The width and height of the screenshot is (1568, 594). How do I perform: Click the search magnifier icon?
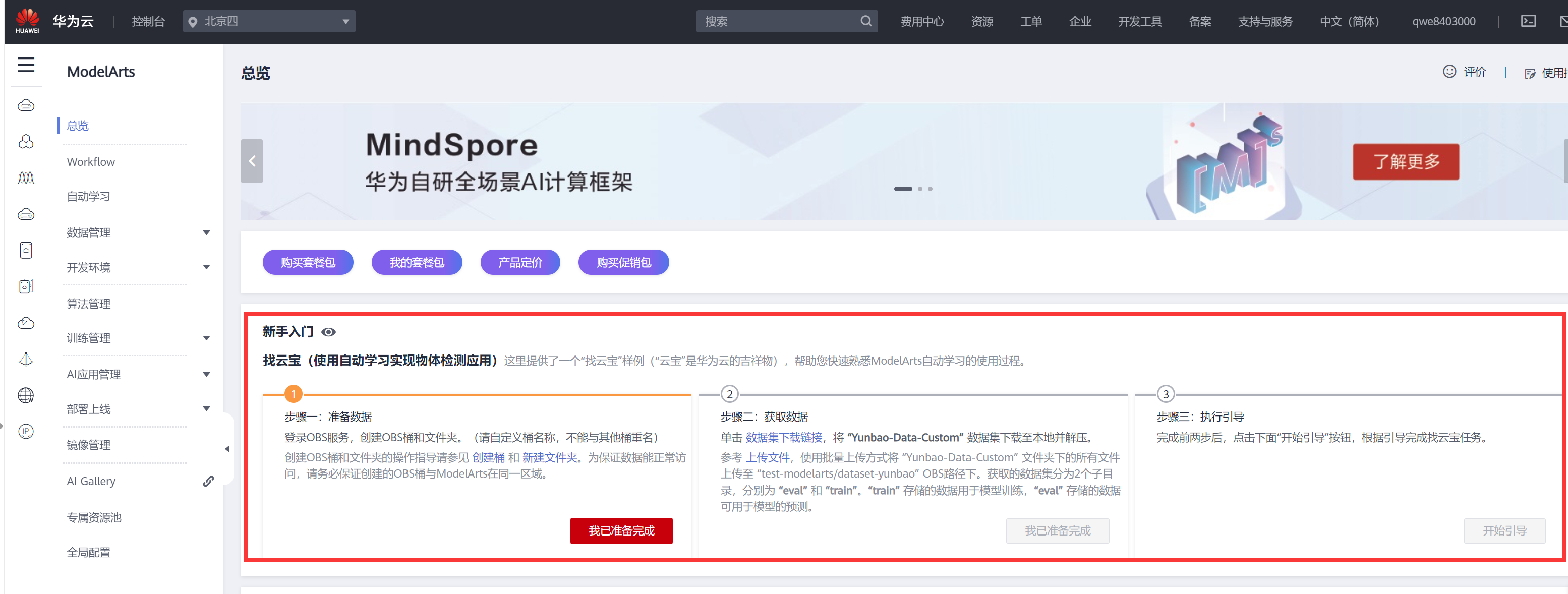coord(865,21)
